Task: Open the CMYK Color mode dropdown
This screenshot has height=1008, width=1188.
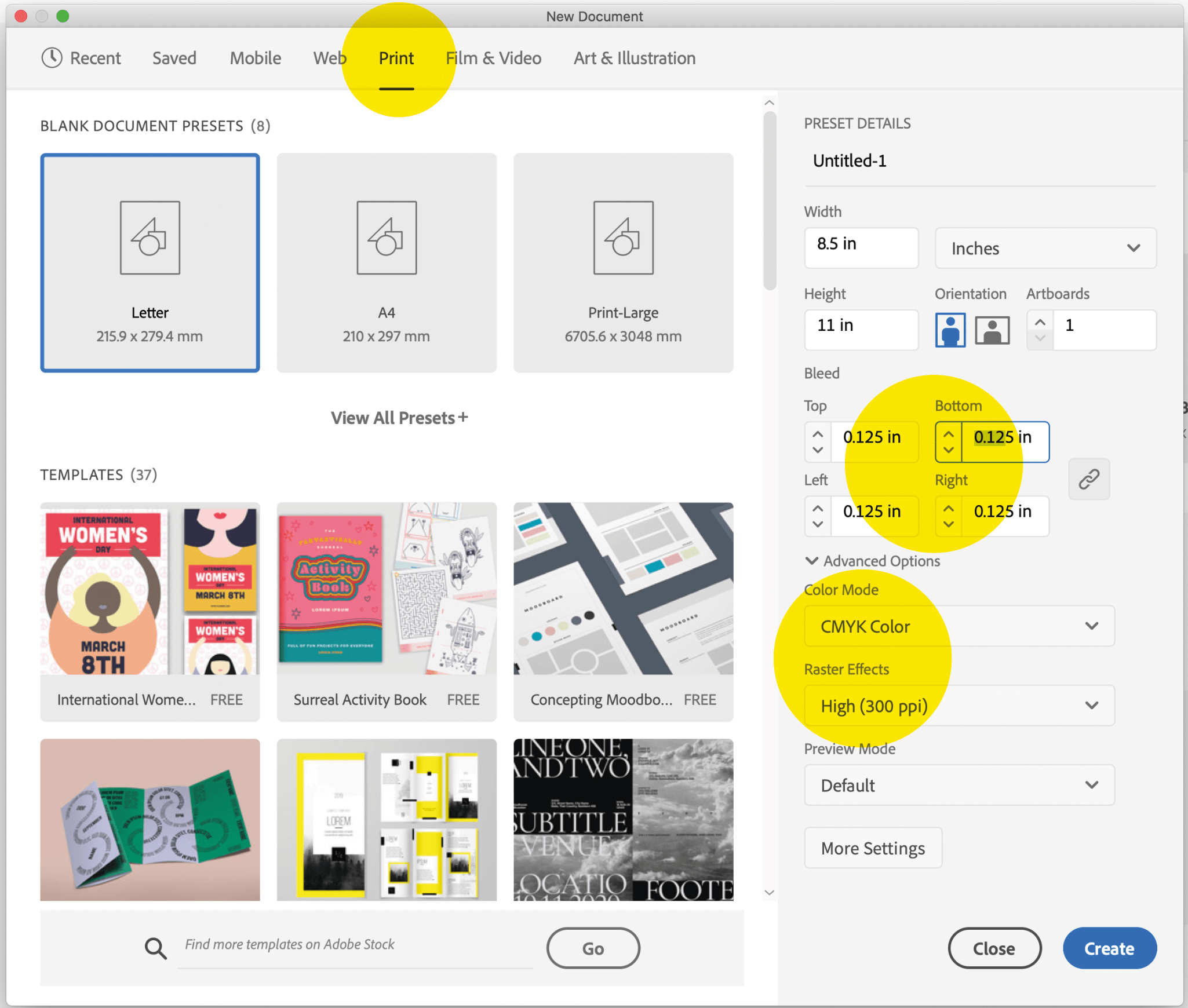Action: (x=959, y=626)
